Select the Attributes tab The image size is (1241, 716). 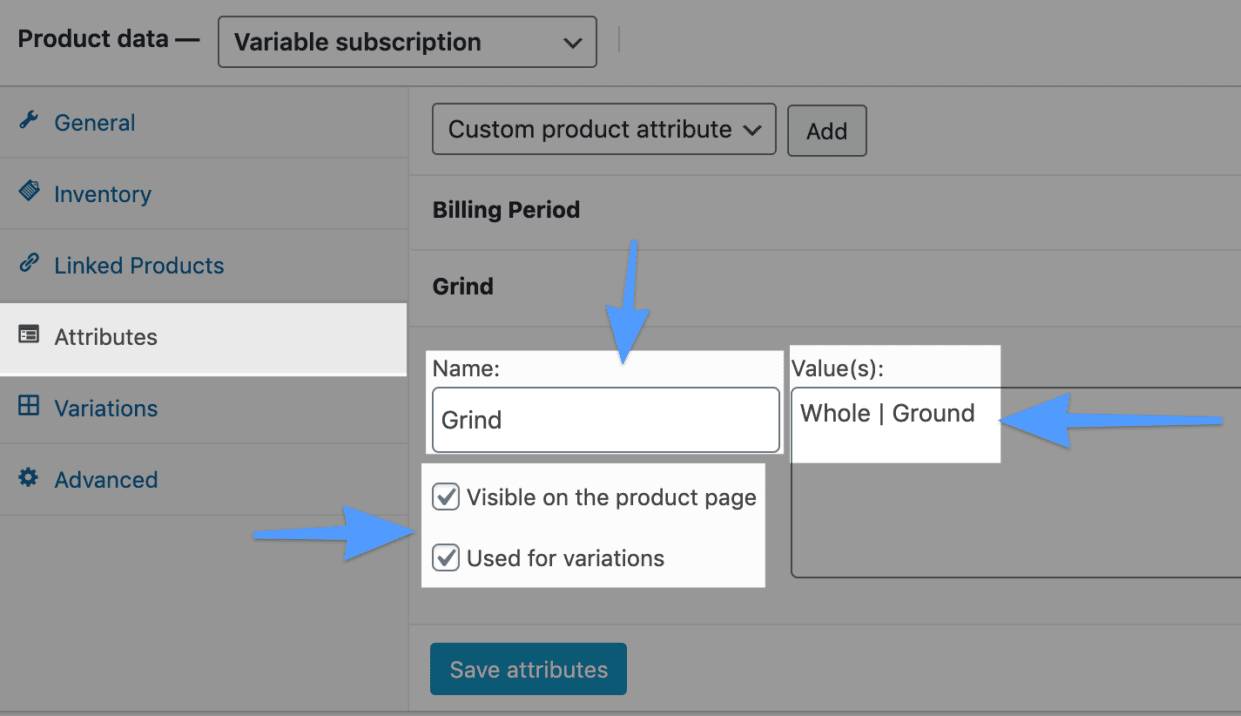(x=204, y=337)
